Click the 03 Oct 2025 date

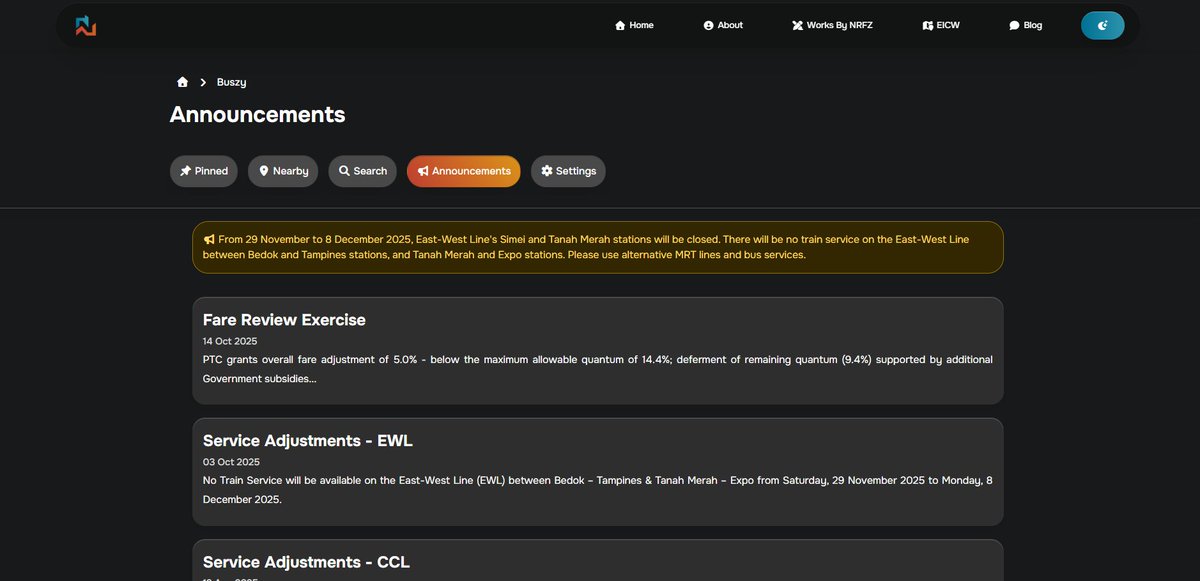[231, 462]
